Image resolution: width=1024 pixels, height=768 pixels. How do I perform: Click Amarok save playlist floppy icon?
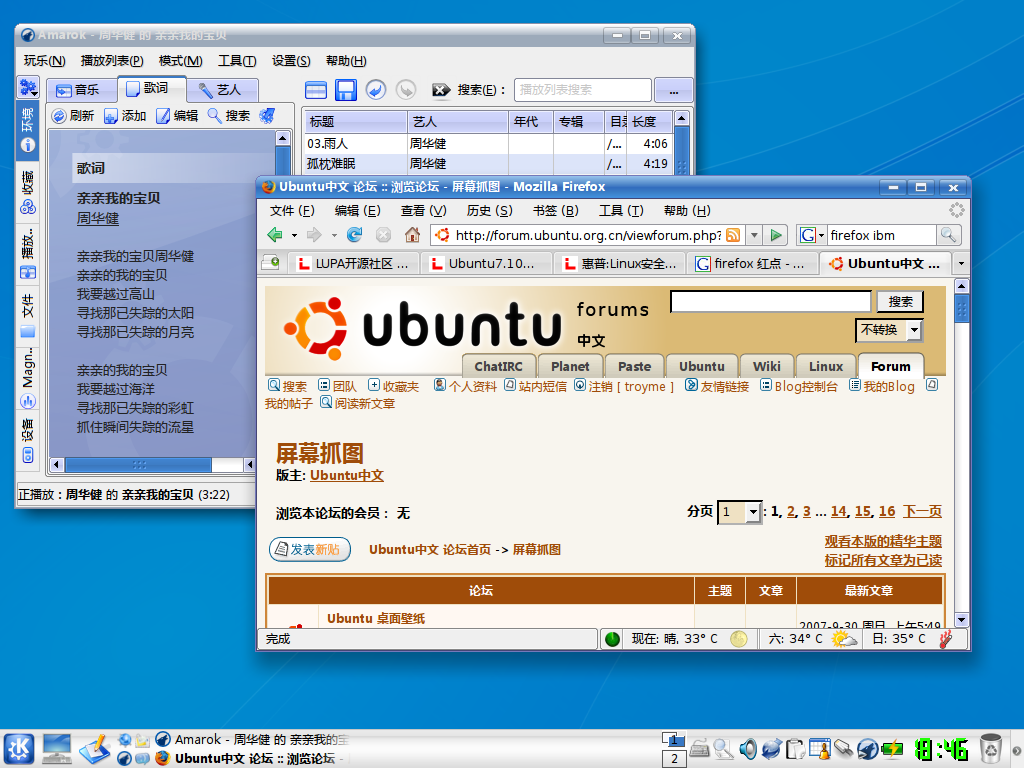[345, 89]
